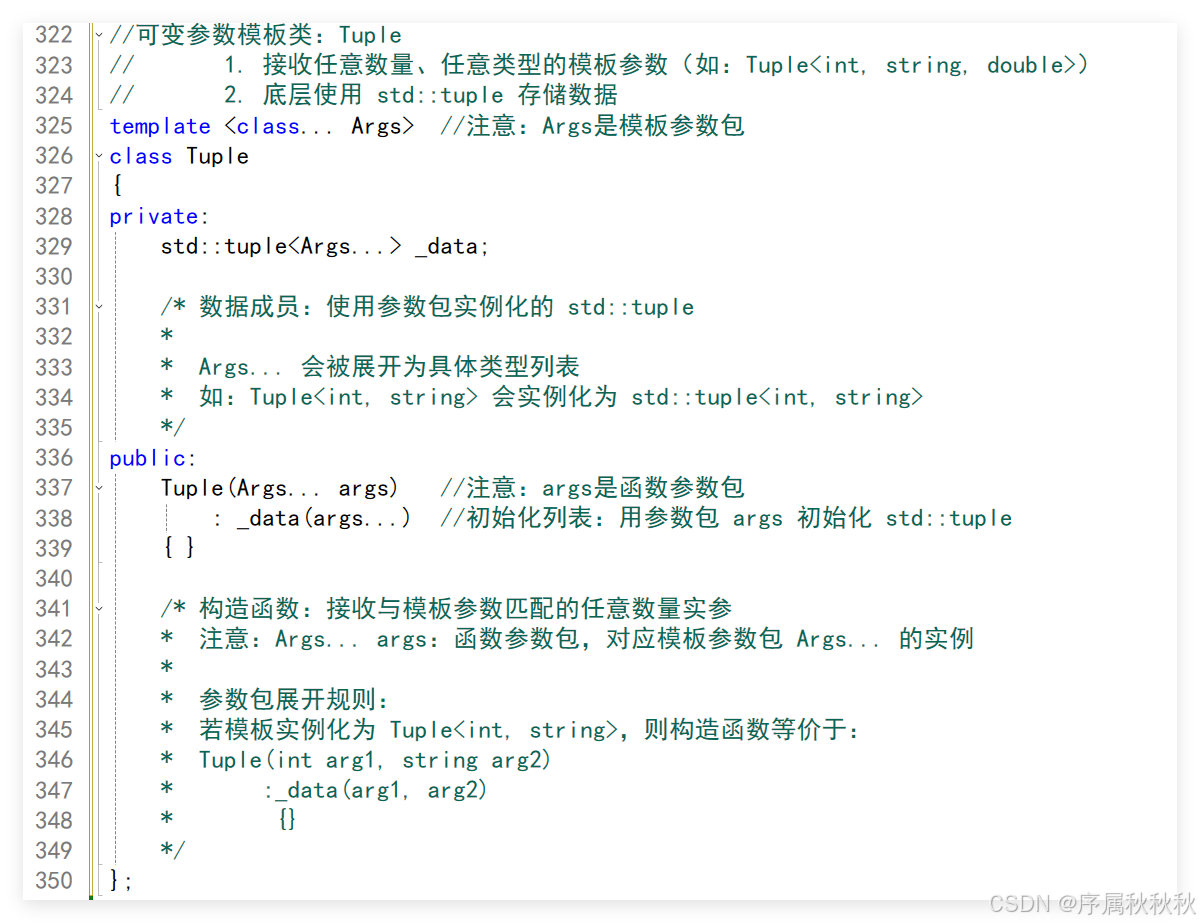Viewport: 1200px width, 923px height.
Task: Collapse the Tuple constructor fold at line 337
Action: click(98, 488)
